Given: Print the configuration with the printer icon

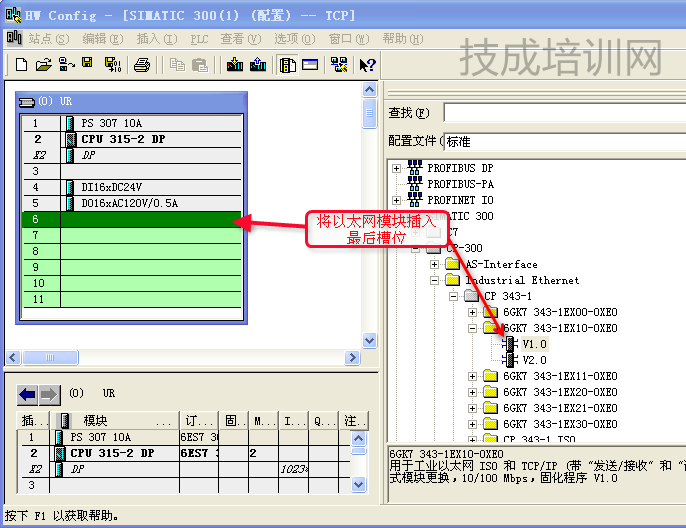Looking at the screenshot, I should tap(142, 65).
